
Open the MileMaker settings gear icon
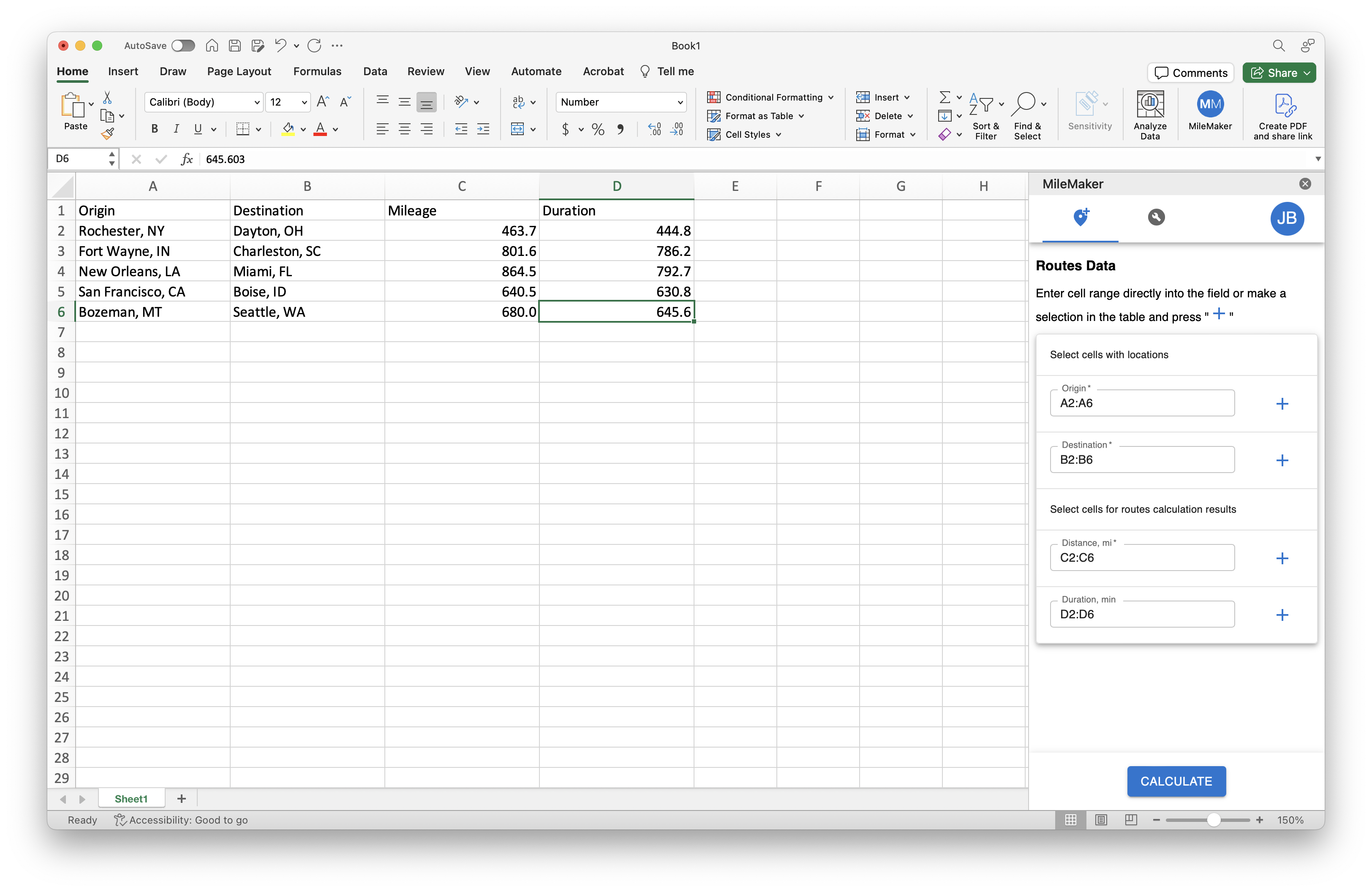pyautogui.click(x=1157, y=218)
